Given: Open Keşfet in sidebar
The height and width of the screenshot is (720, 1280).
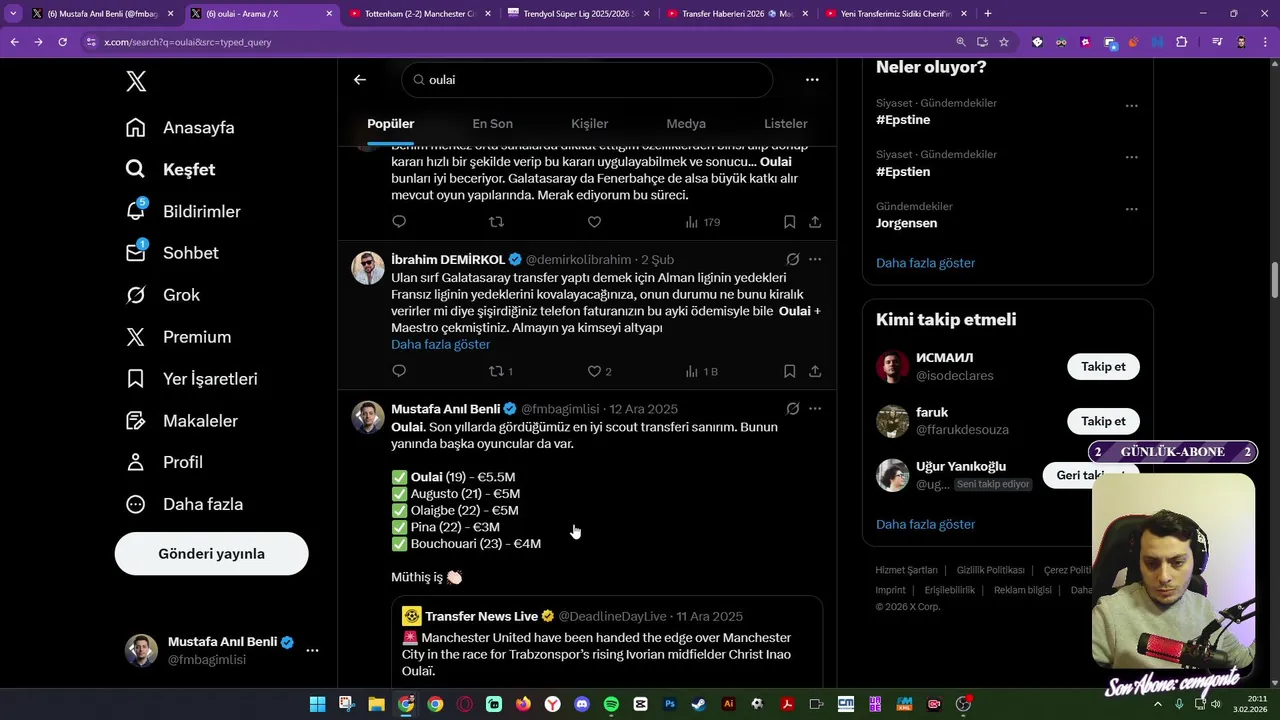Looking at the screenshot, I should pos(170,170).
